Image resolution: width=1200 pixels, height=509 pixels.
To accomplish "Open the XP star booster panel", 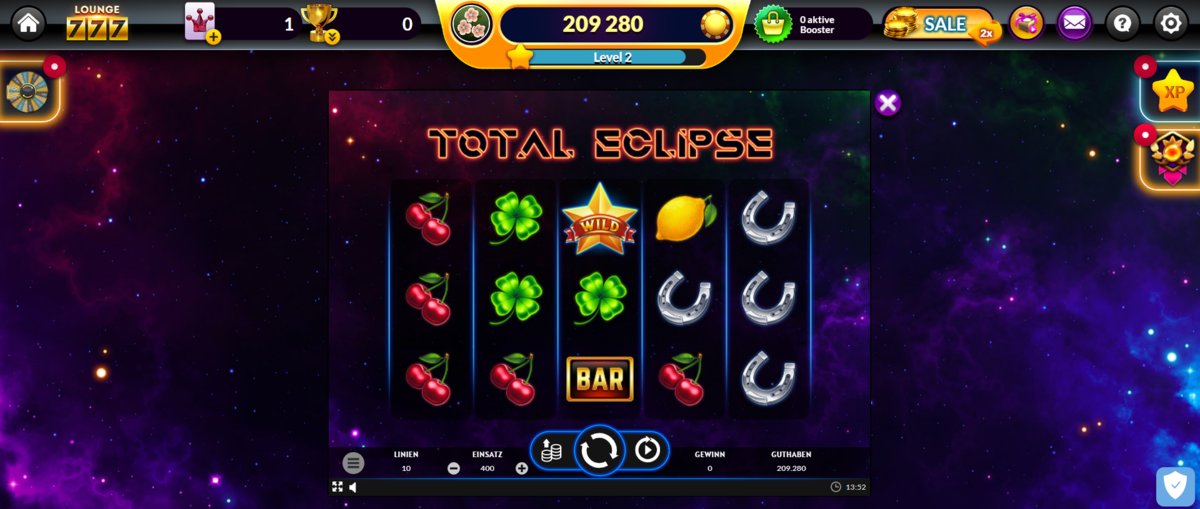I will click(1171, 91).
